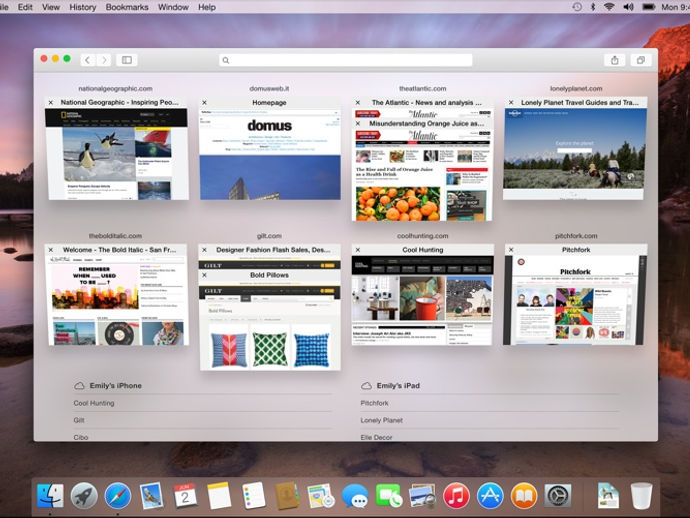The width and height of the screenshot is (690, 518).
Task: Open Cool Hunting from Emily's iPhone
Action: click(94, 403)
